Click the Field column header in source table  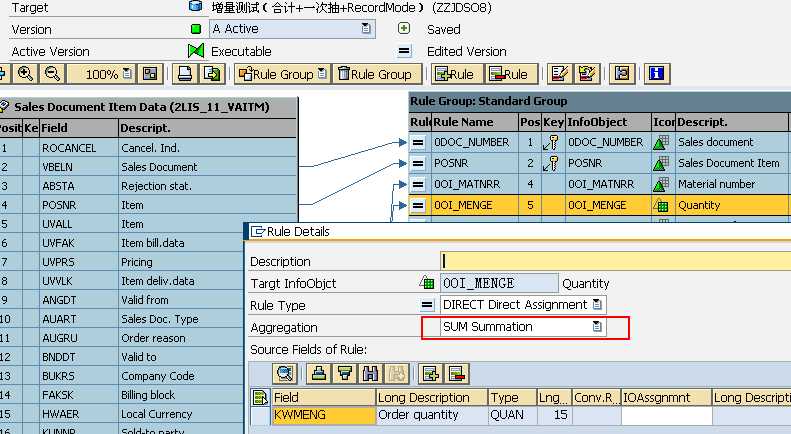point(324,398)
